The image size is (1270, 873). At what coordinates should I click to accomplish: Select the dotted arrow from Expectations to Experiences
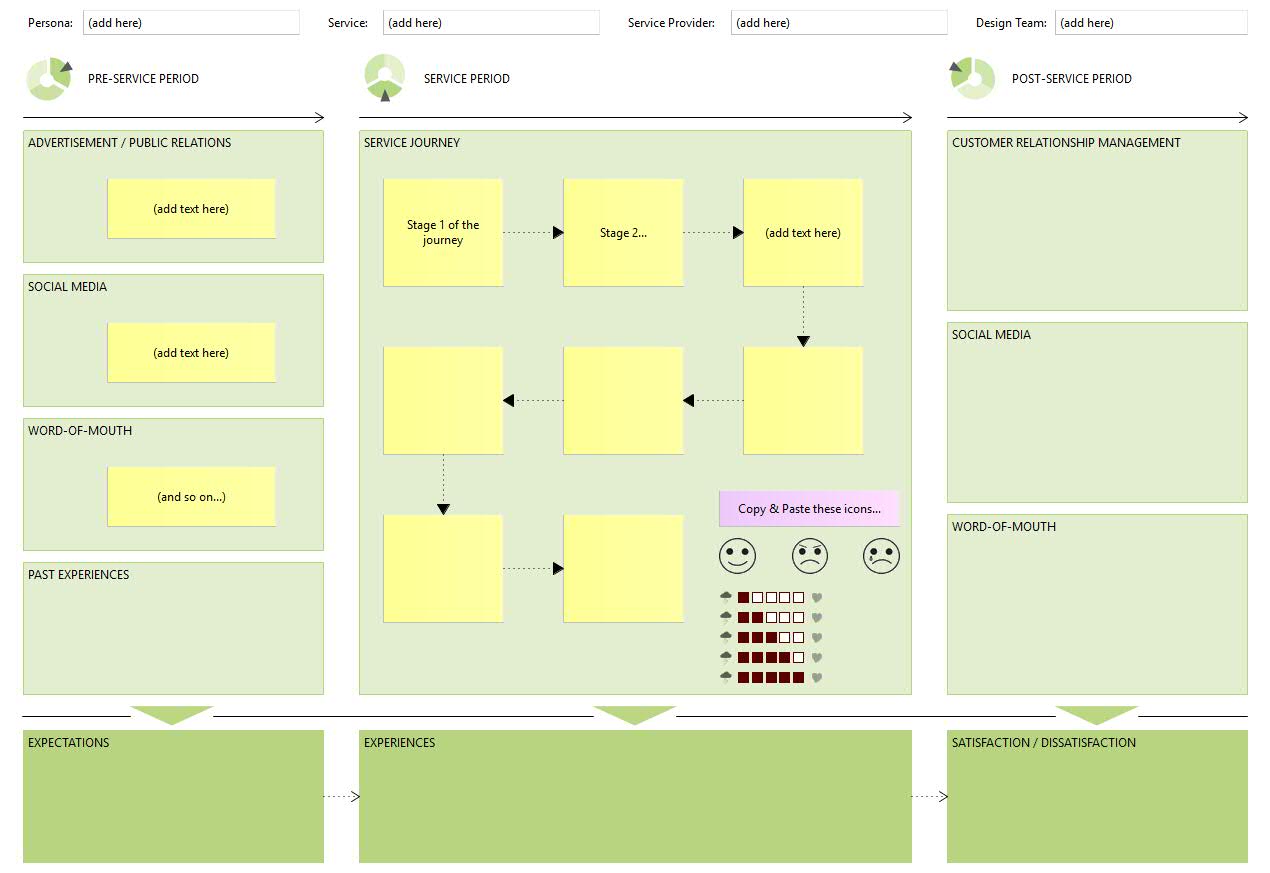coord(342,797)
